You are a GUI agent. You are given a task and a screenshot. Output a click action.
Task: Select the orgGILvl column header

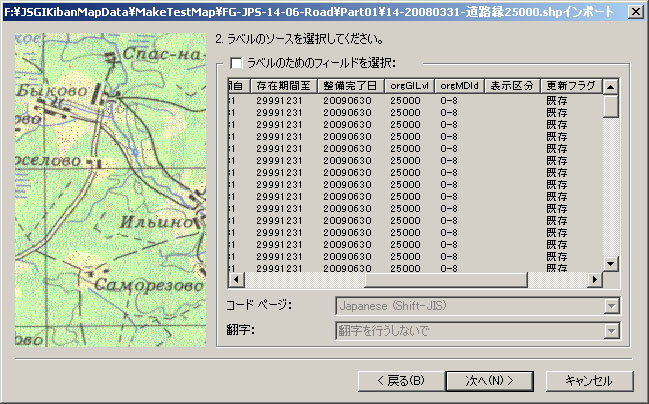409,87
